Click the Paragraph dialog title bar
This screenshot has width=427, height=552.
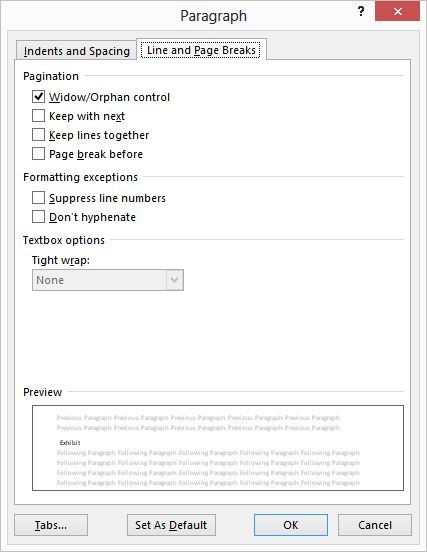[x=213, y=16]
